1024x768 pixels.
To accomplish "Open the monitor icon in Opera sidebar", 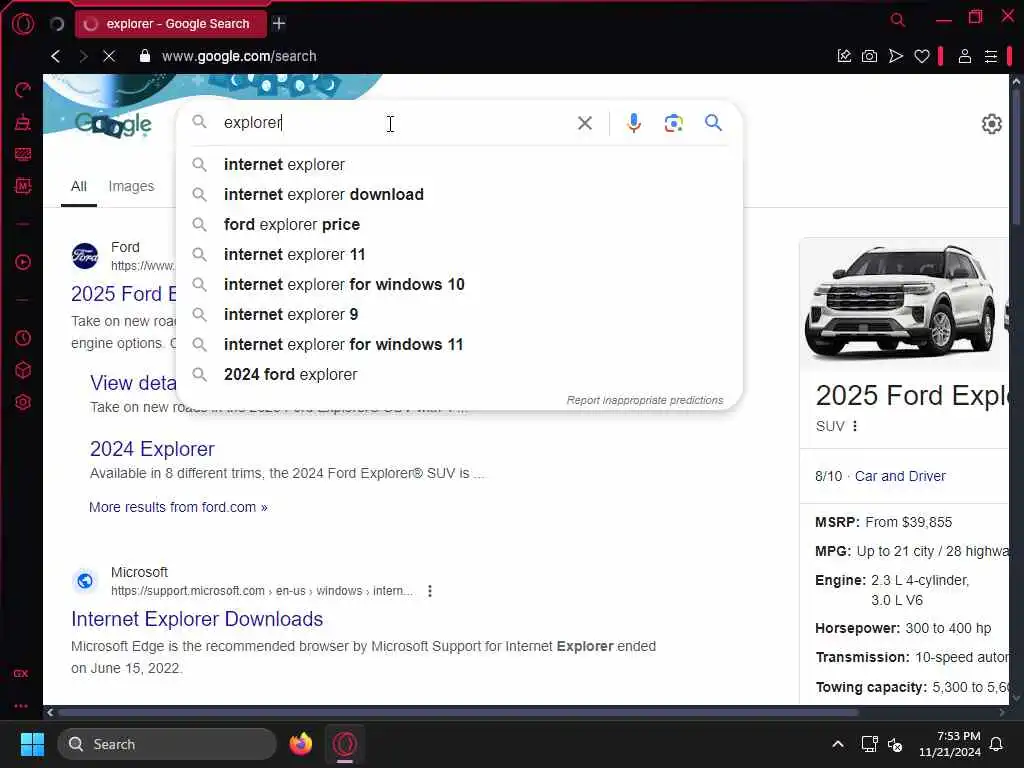I will (x=23, y=154).
